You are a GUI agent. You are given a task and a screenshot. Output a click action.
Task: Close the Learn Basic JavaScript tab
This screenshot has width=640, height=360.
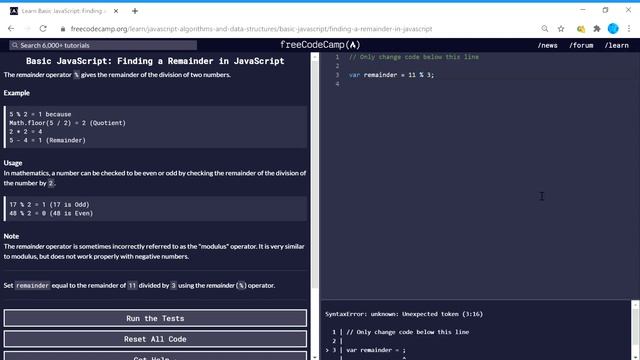(116, 11)
